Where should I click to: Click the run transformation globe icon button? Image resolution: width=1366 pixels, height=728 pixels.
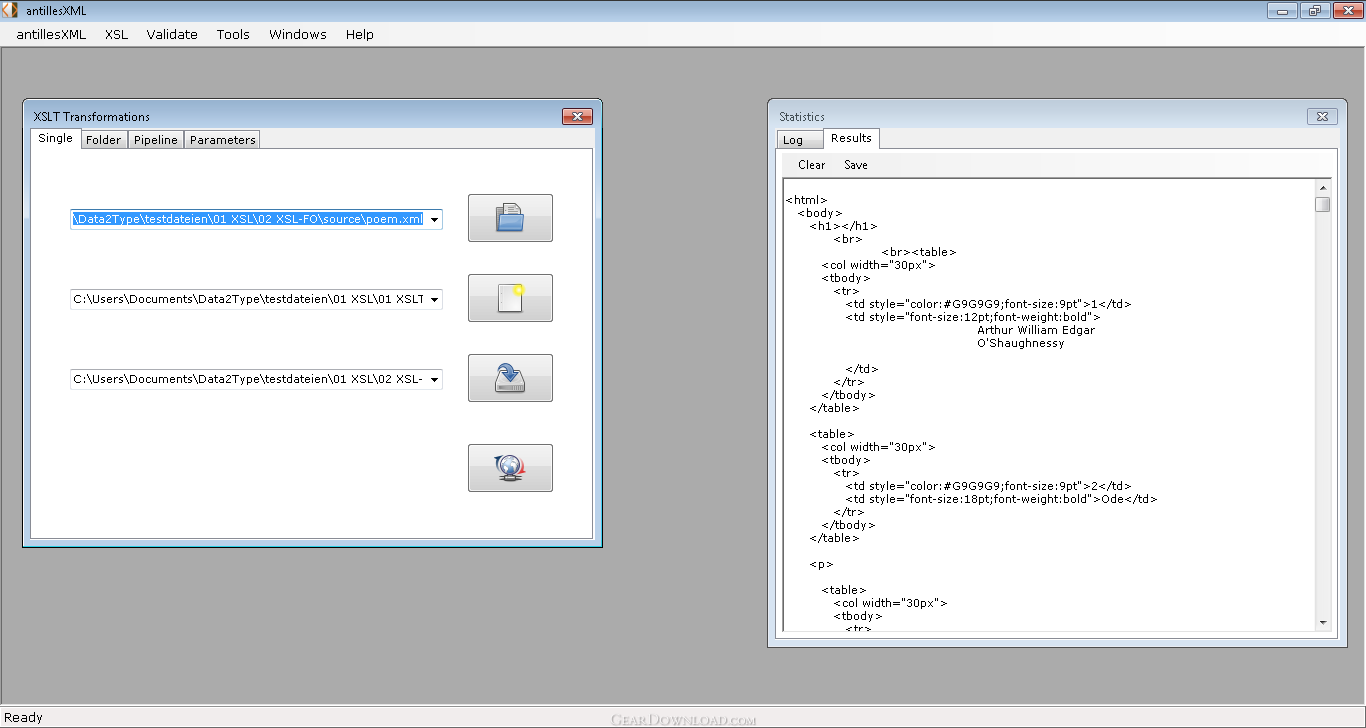(x=510, y=468)
